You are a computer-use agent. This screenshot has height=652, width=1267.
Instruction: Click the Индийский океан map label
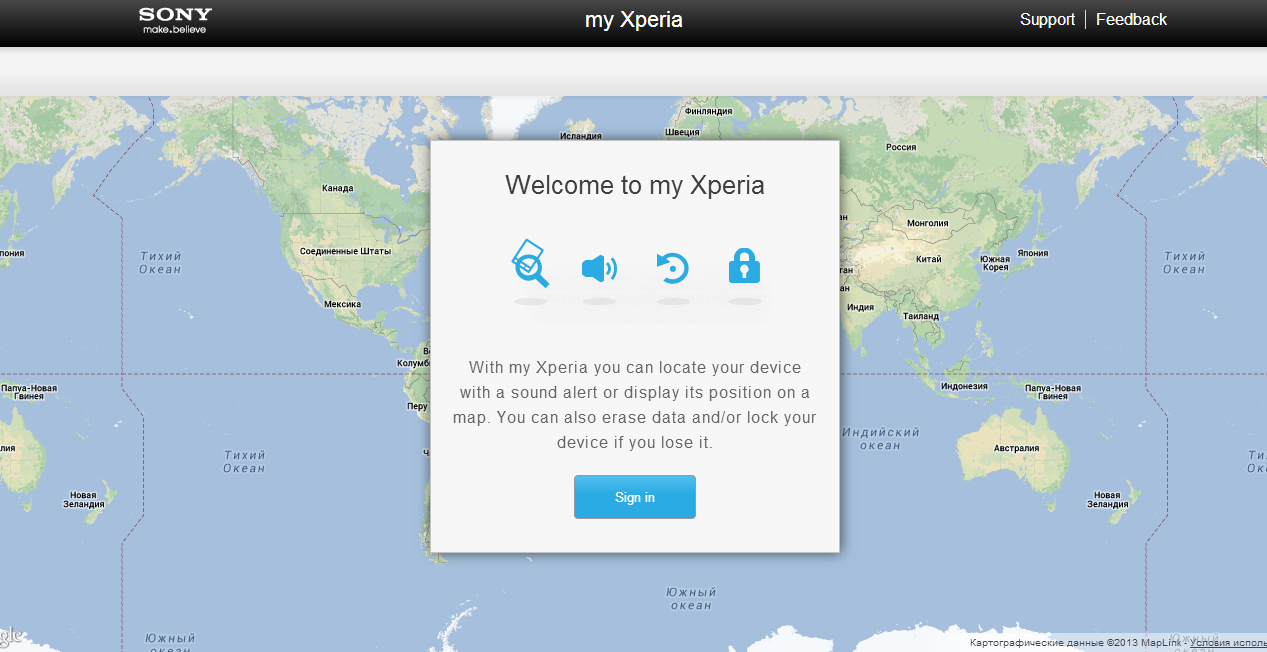(881, 439)
